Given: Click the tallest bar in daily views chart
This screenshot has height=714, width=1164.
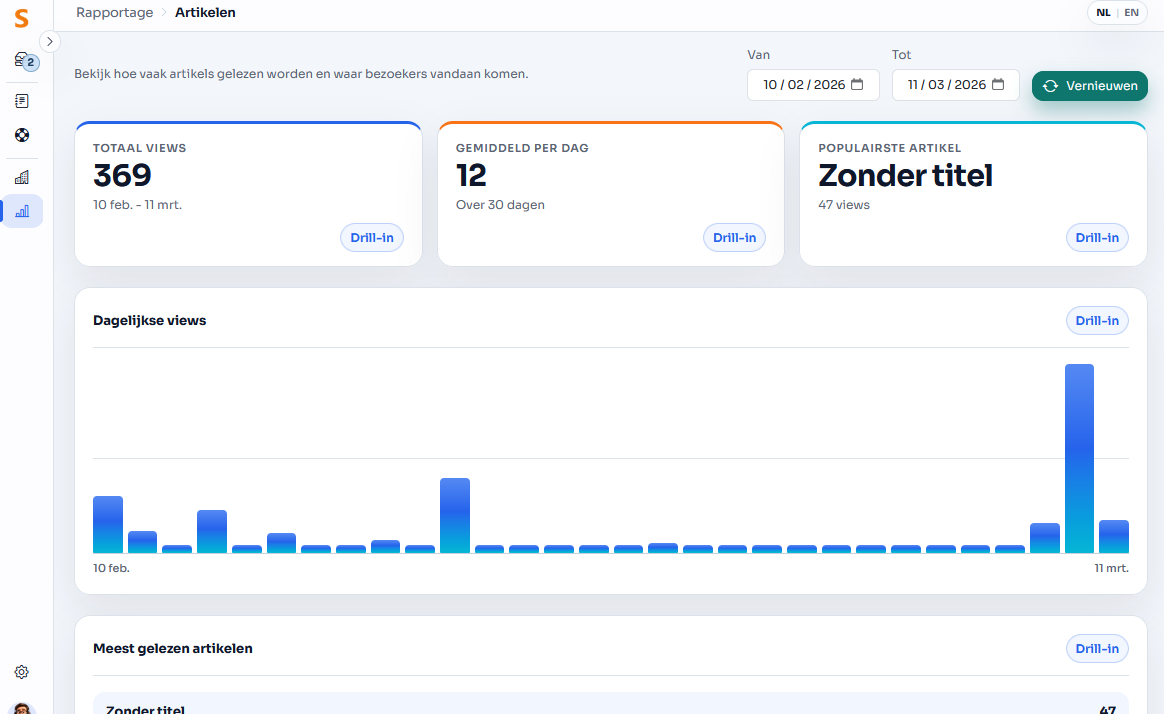Looking at the screenshot, I should (x=1079, y=458).
